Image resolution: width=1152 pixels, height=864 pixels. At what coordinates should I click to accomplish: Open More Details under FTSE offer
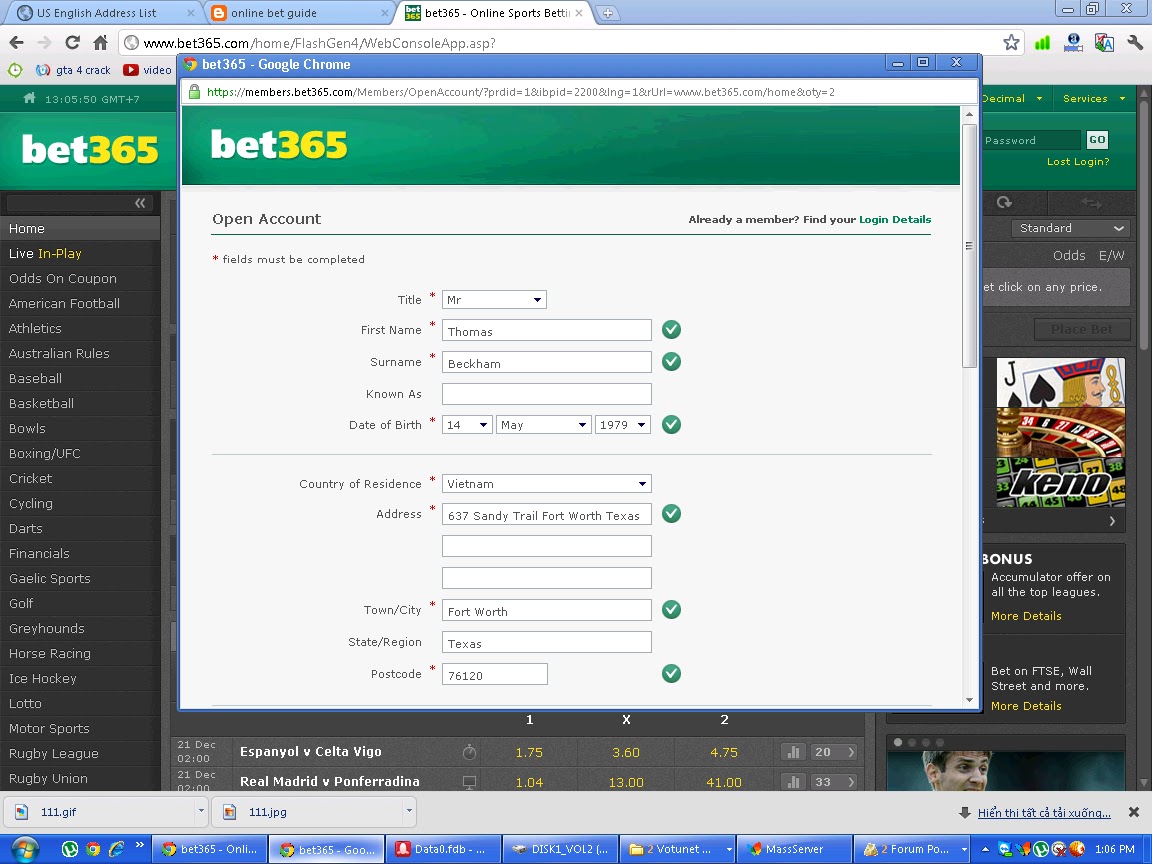pyautogui.click(x=1026, y=706)
